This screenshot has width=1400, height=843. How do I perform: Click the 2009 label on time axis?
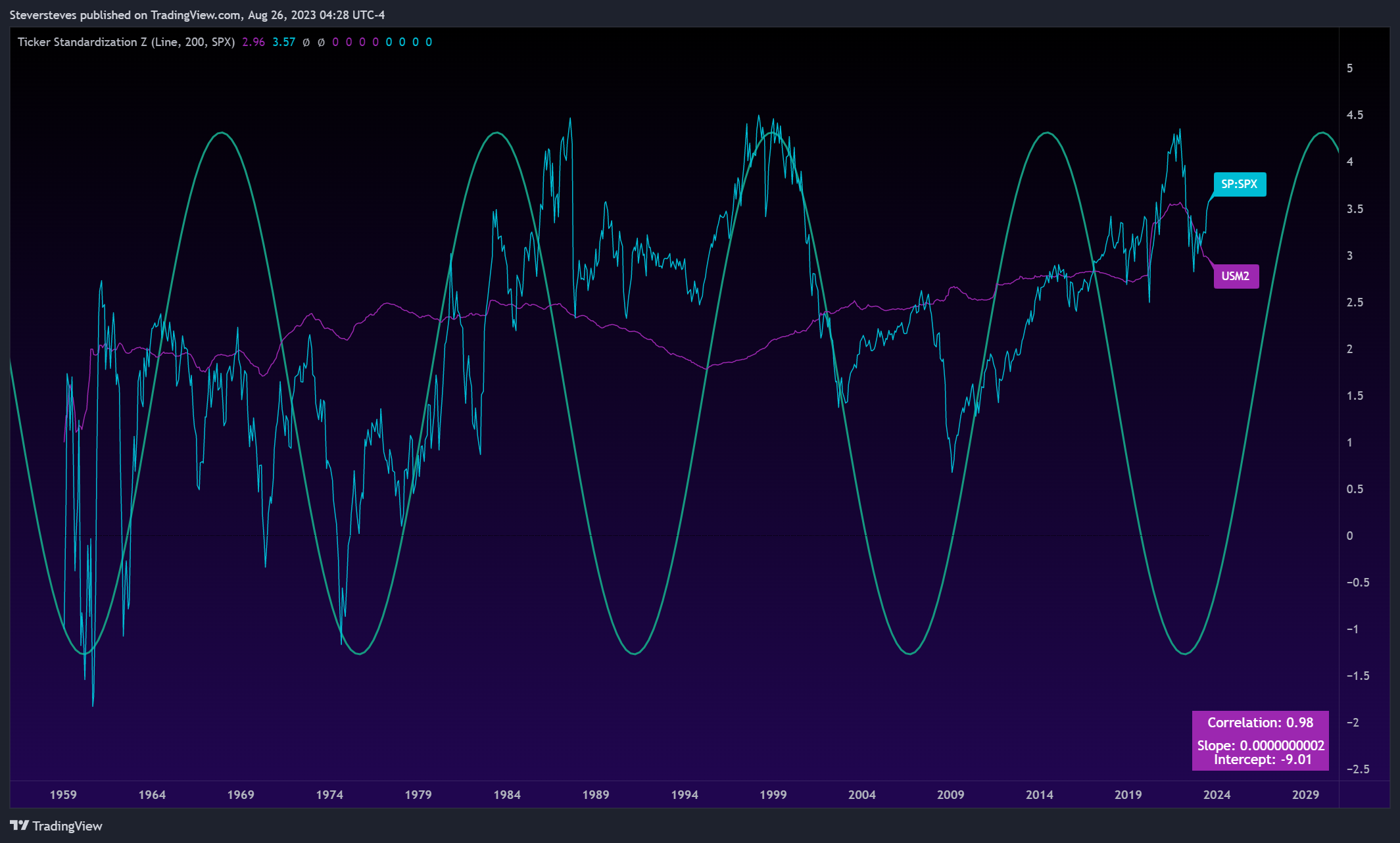[x=951, y=794]
